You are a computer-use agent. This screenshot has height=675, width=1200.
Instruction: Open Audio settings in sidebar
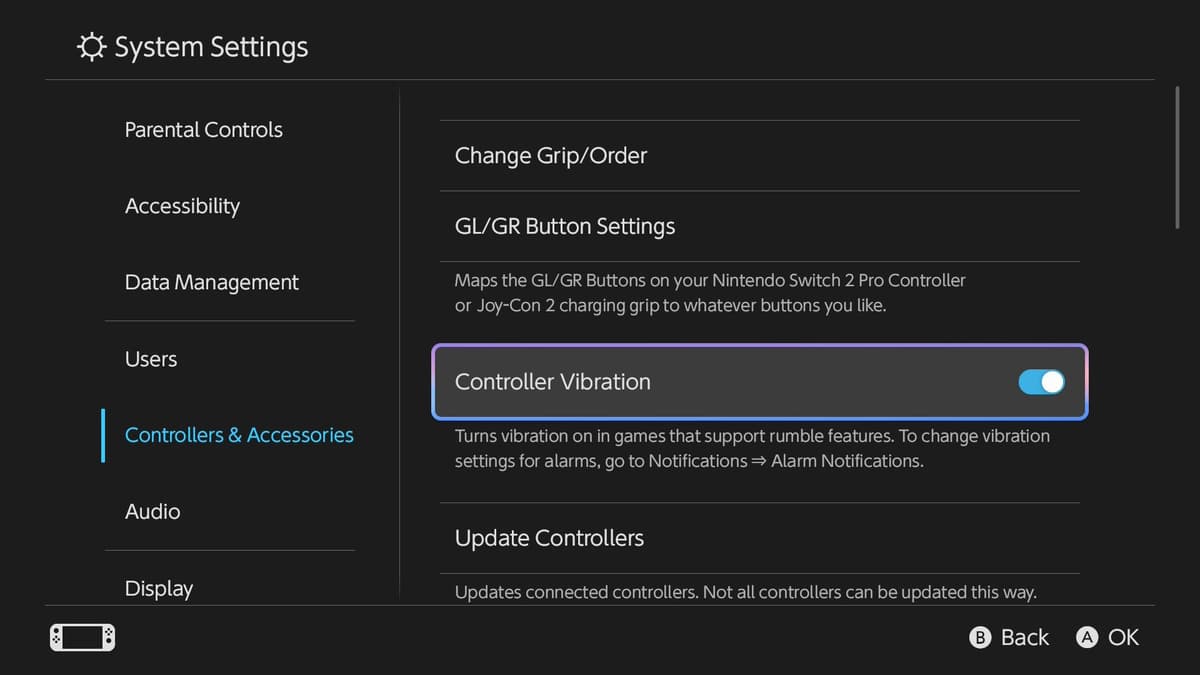[152, 512]
